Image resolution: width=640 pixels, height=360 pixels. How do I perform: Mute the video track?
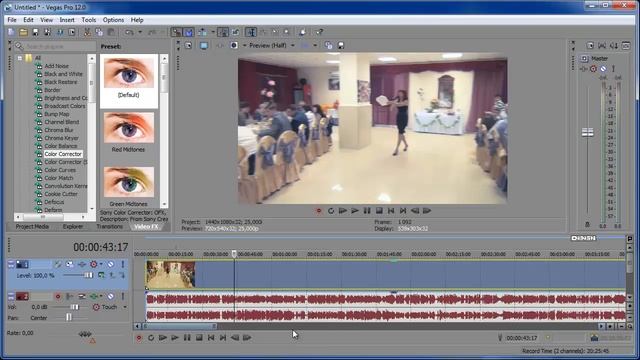coord(111,264)
